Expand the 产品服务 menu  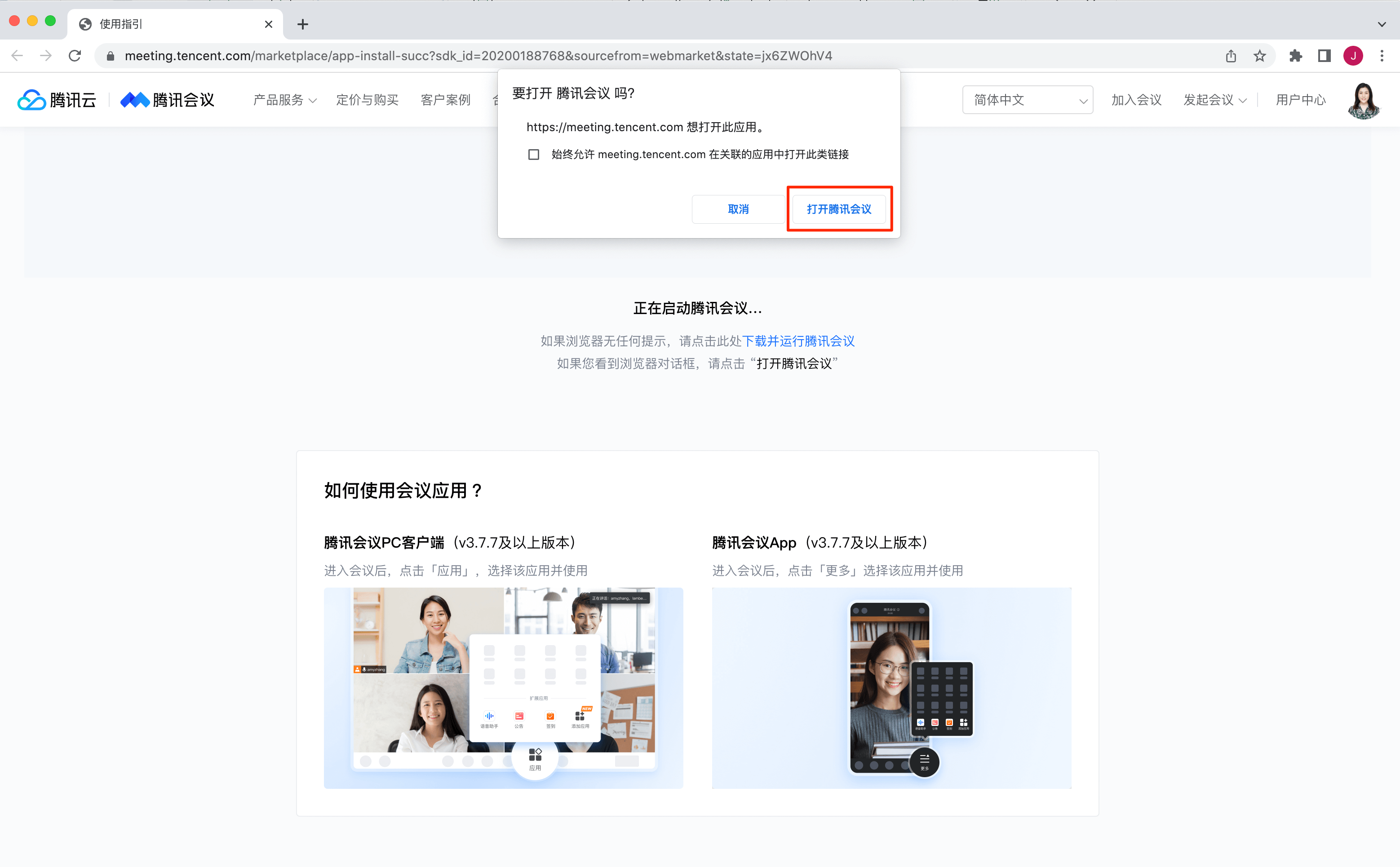coord(284,100)
